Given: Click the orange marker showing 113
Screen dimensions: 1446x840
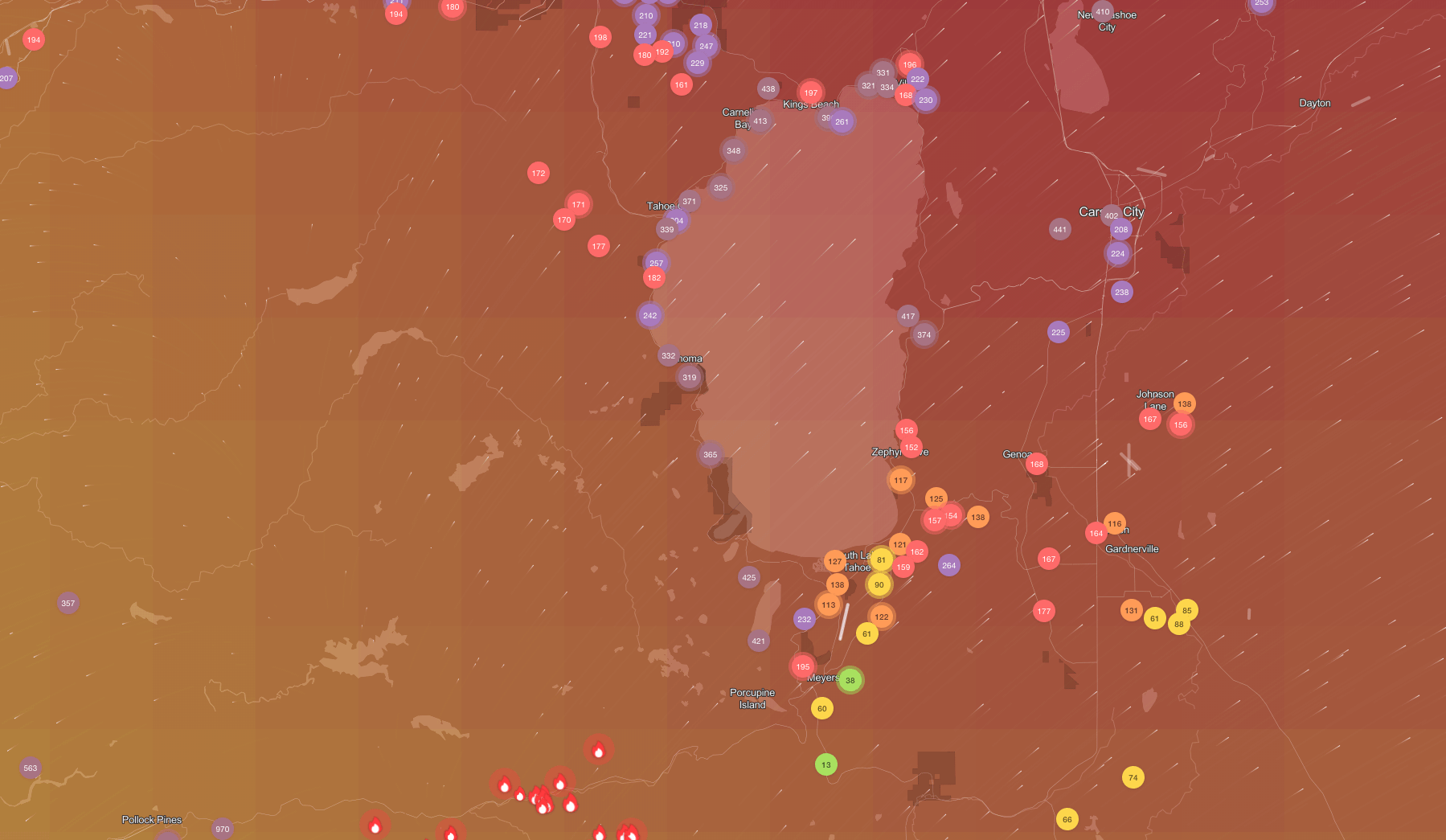Looking at the screenshot, I should pyautogui.click(x=829, y=604).
